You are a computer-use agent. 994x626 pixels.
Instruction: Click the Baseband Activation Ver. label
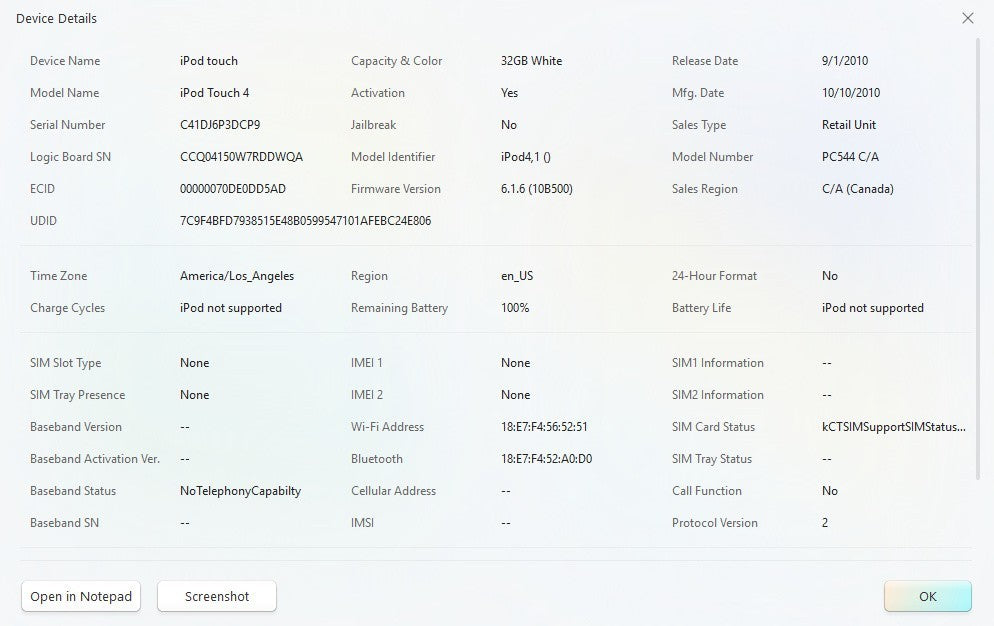pos(95,459)
